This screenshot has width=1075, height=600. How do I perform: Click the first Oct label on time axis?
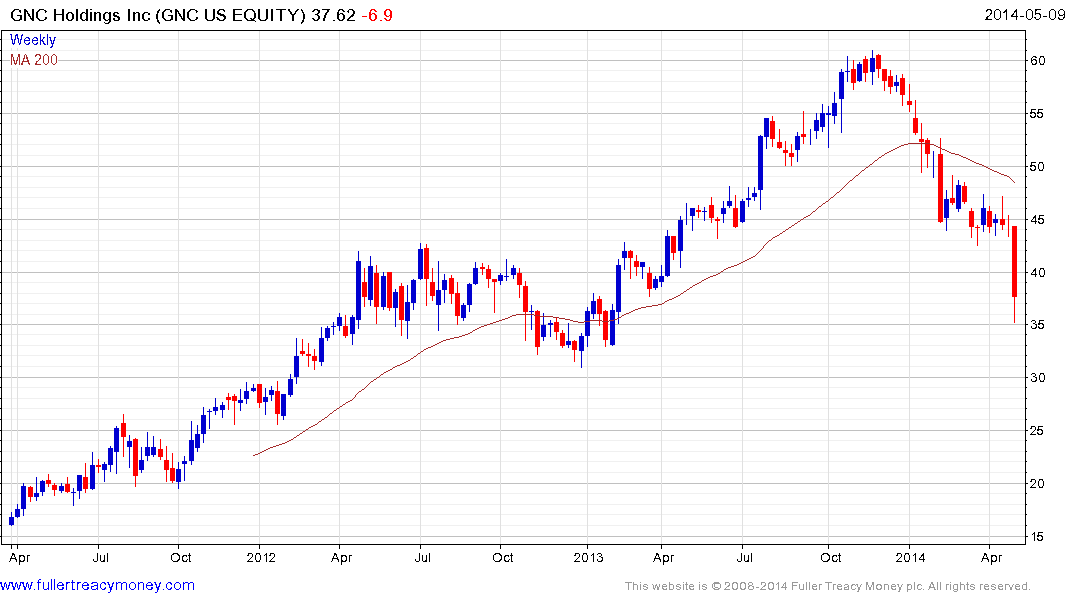click(181, 557)
